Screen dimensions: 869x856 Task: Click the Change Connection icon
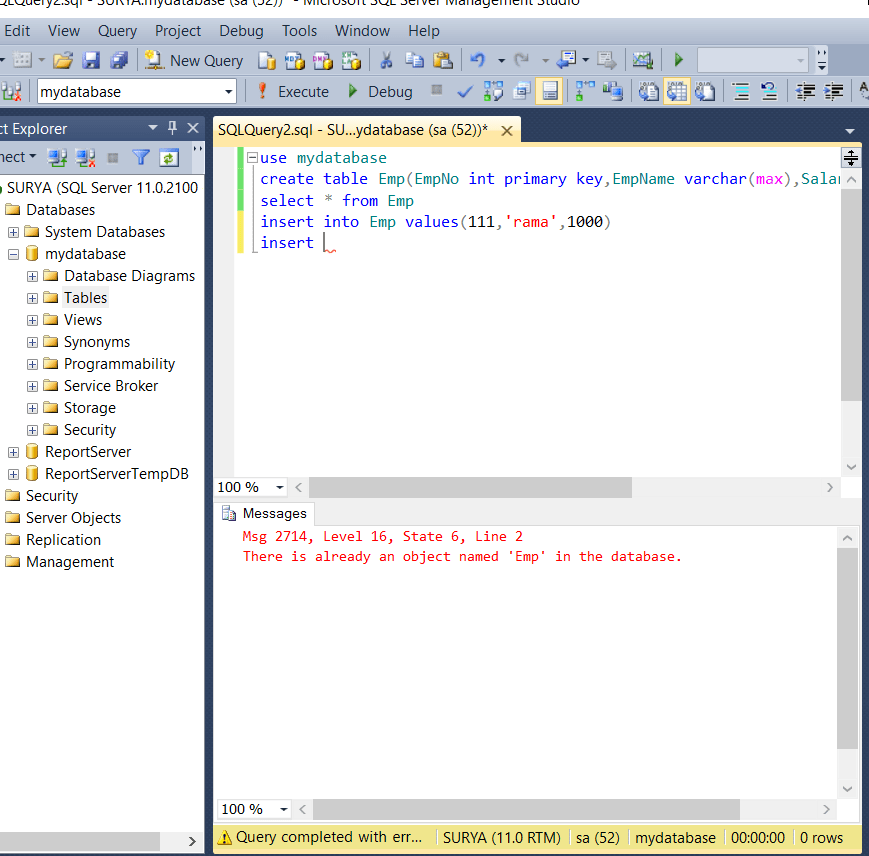(11, 91)
